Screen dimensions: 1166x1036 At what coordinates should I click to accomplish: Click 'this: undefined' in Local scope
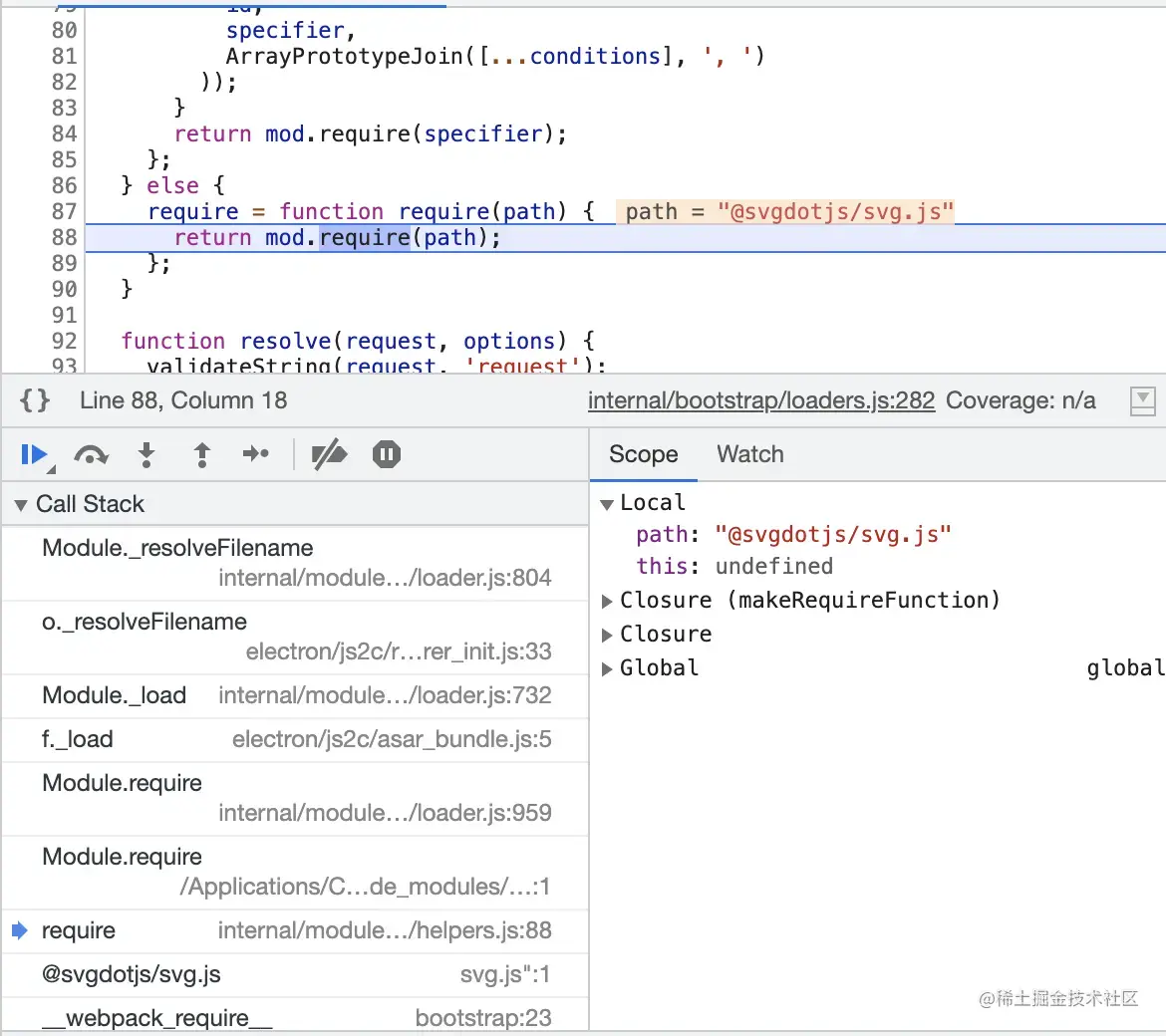(x=733, y=566)
